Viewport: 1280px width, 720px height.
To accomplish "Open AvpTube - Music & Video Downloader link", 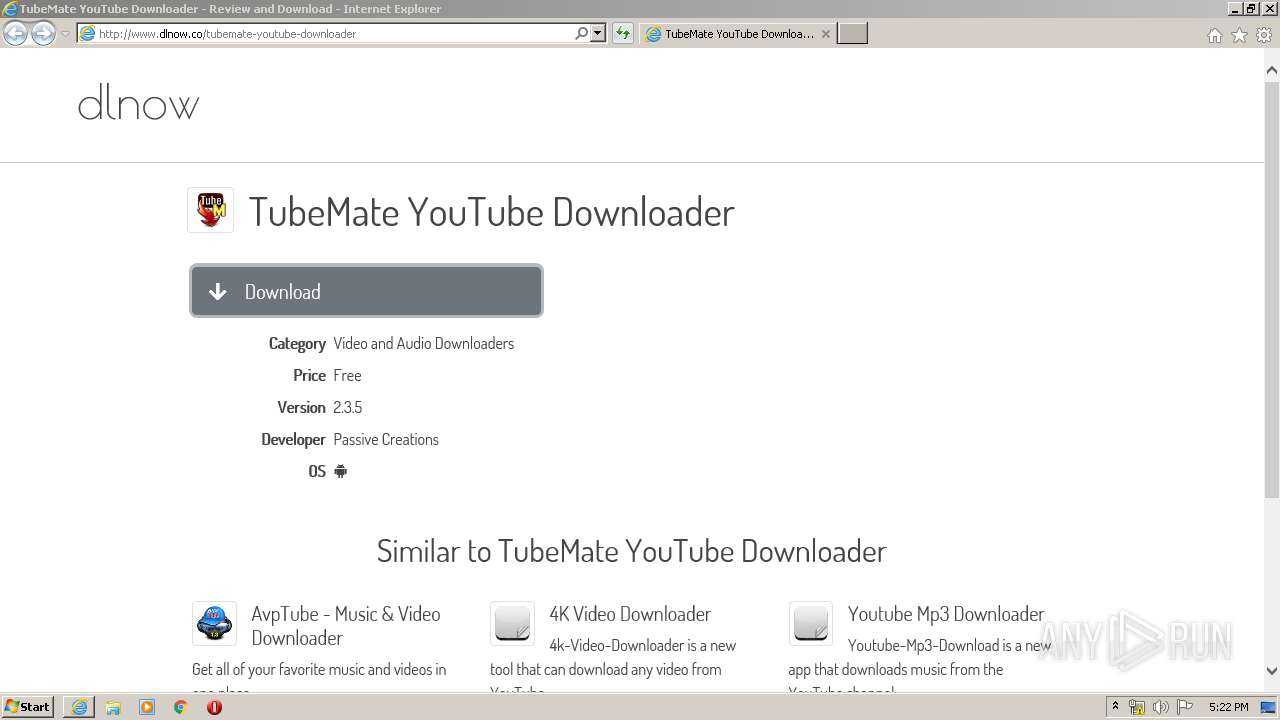I will click(x=346, y=626).
